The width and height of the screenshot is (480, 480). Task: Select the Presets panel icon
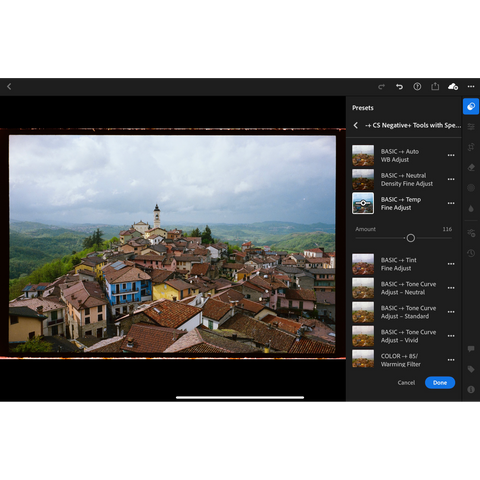pyautogui.click(x=471, y=107)
